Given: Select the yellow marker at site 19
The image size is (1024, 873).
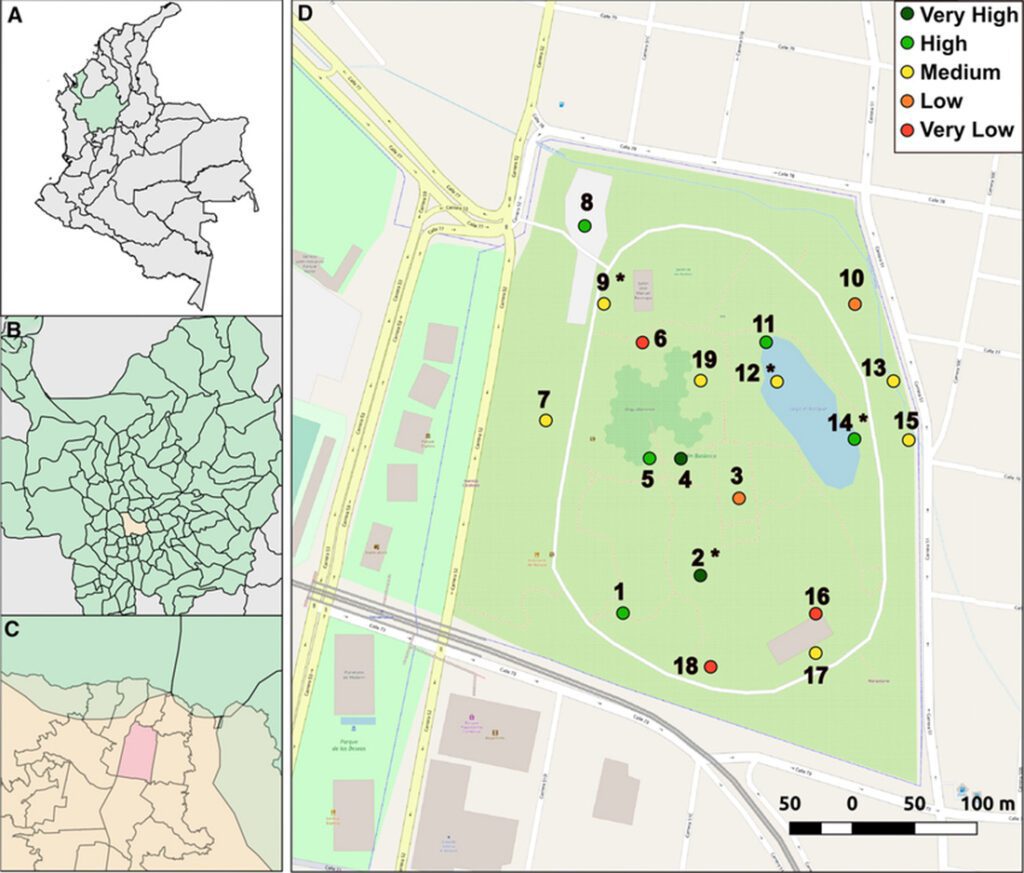Looking at the screenshot, I should point(701,381).
